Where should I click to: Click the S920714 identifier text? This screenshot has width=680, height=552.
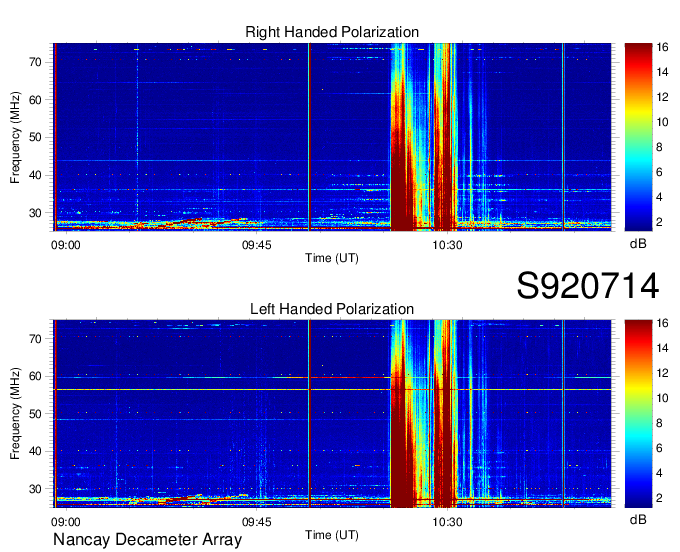point(588,286)
